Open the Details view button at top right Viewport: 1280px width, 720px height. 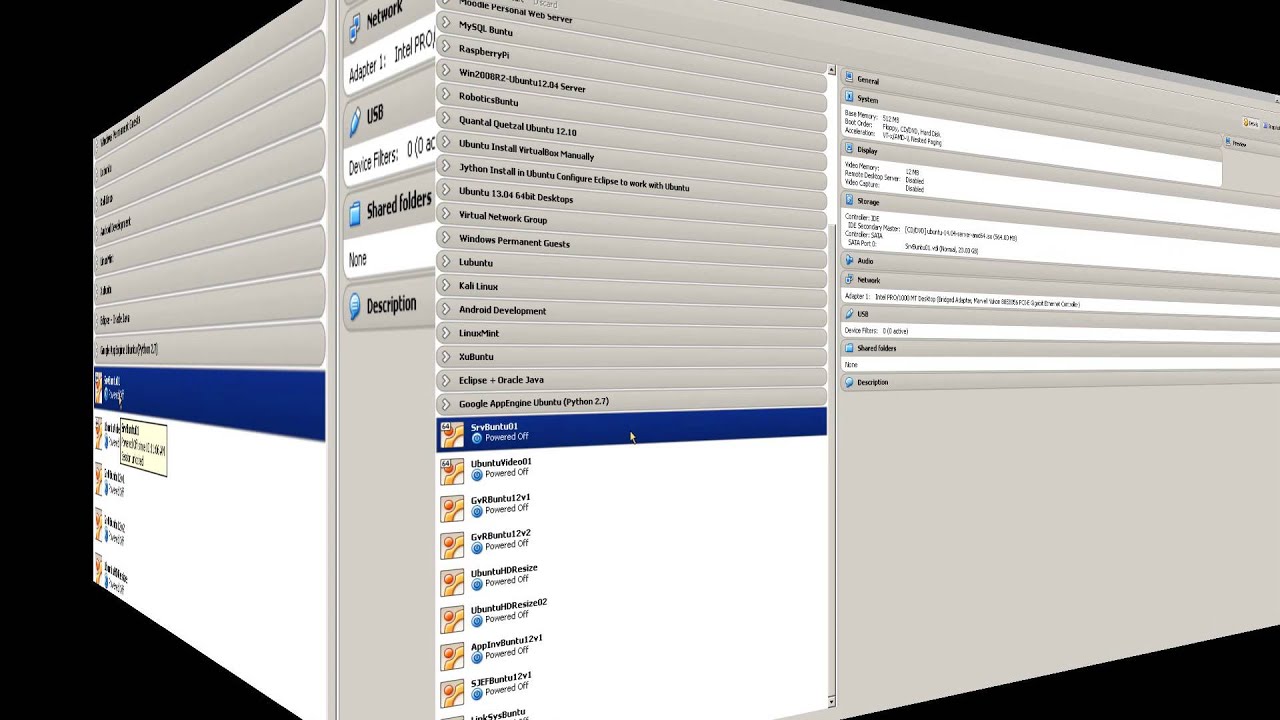1252,123
